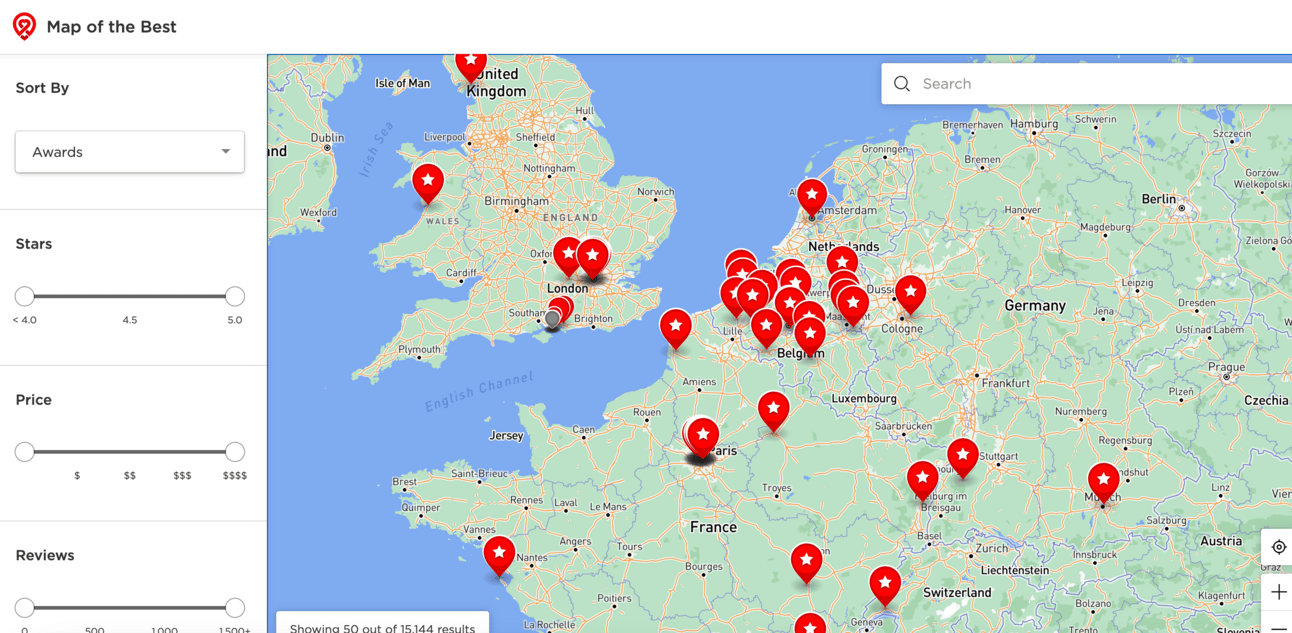Click the Switzerland label on the map
The image size is (1292, 633).
click(x=956, y=592)
